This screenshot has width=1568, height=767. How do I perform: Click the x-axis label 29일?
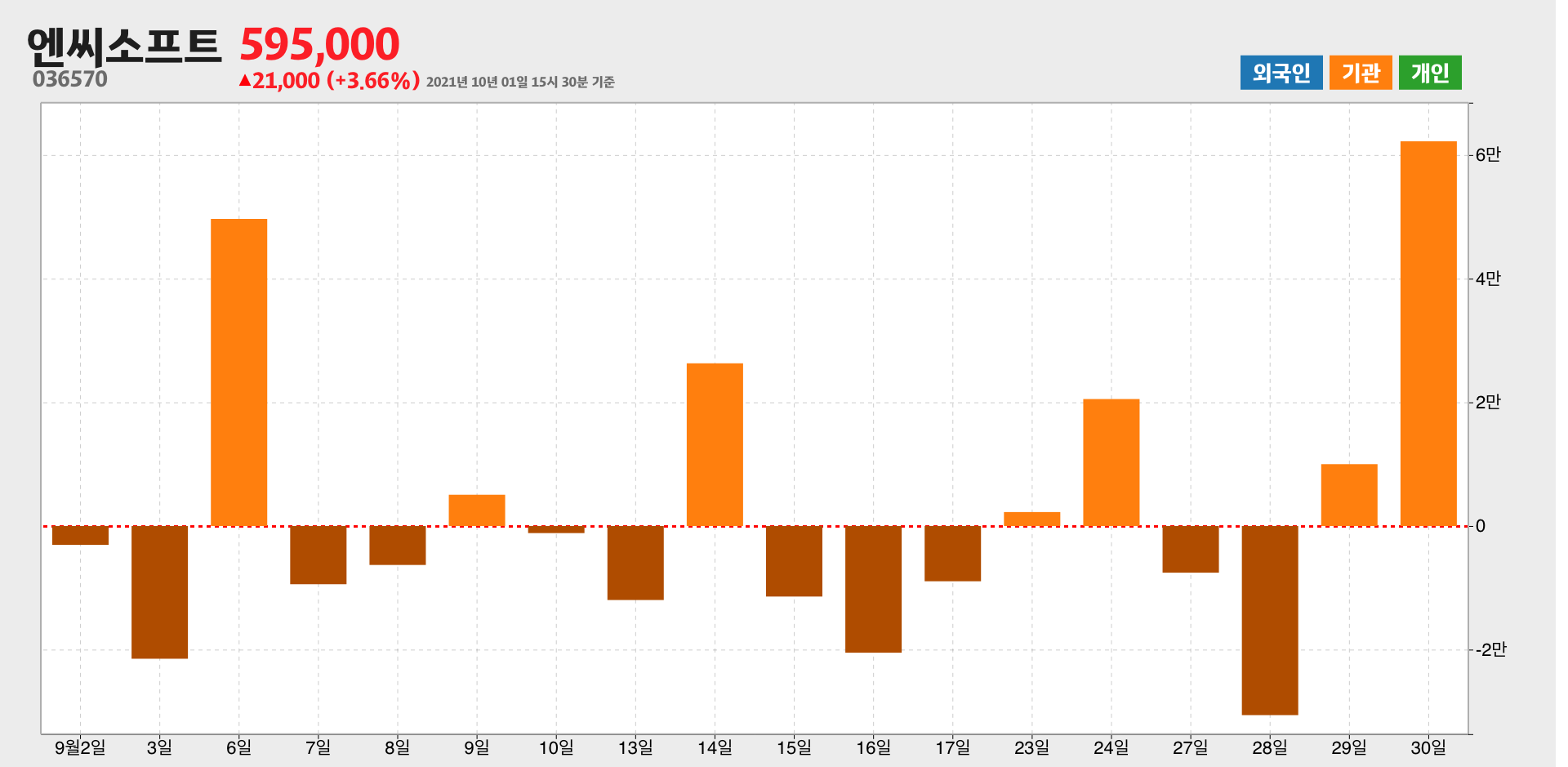1349,747
